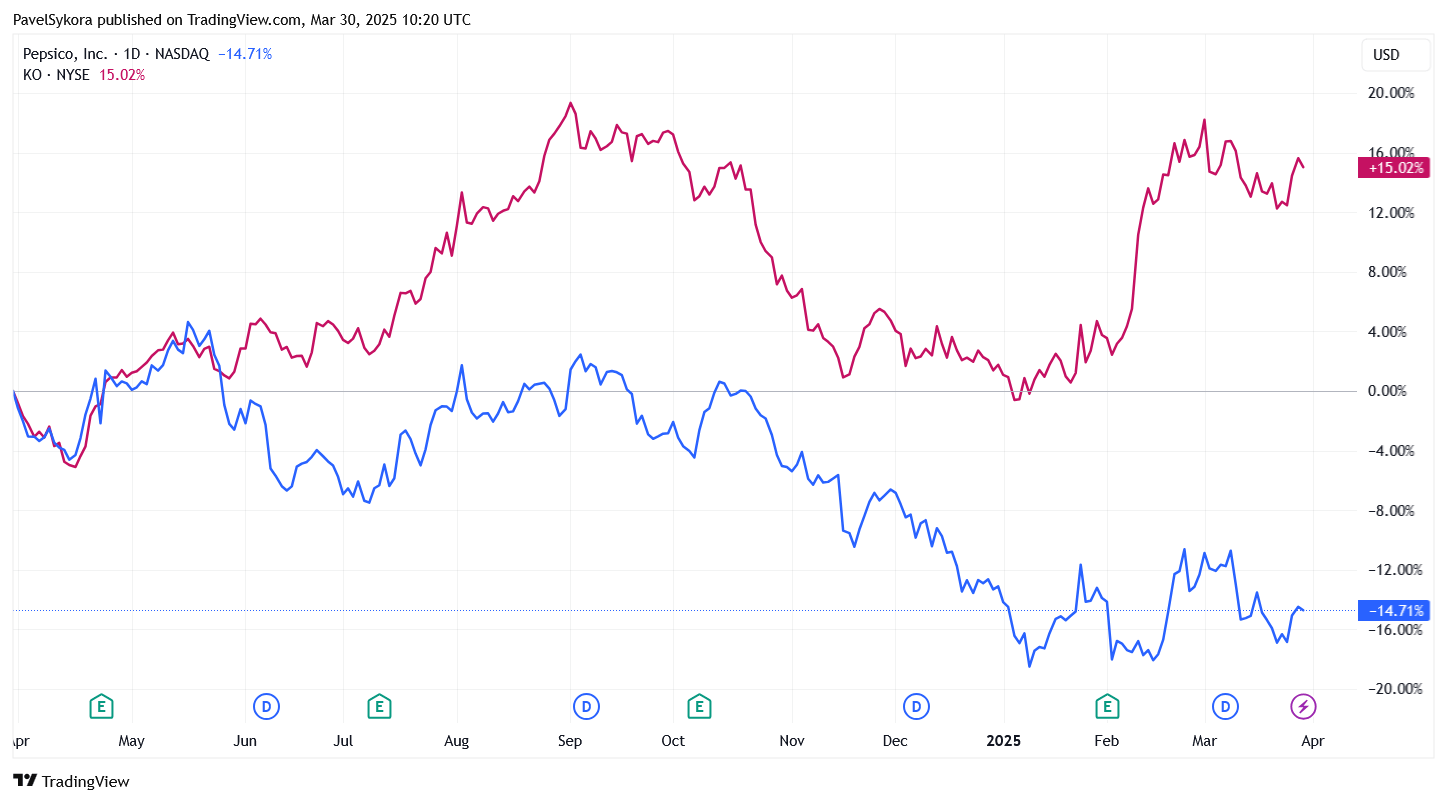Select the July earnings E marker

click(379, 707)
